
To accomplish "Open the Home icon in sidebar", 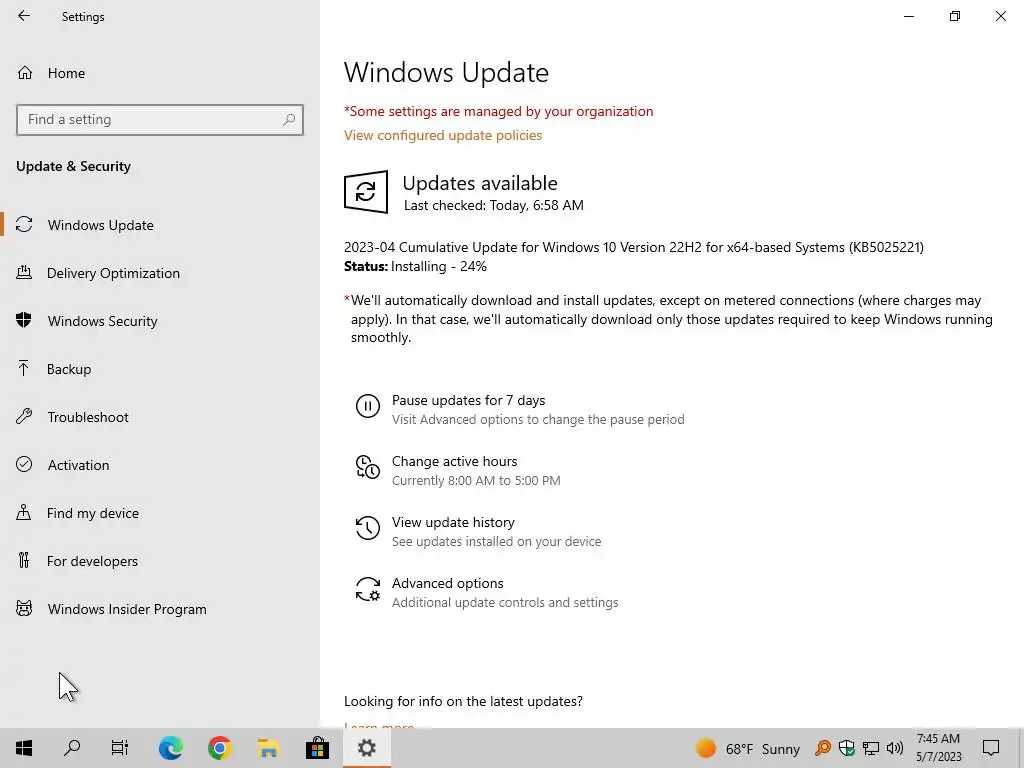I will (25, 72).
